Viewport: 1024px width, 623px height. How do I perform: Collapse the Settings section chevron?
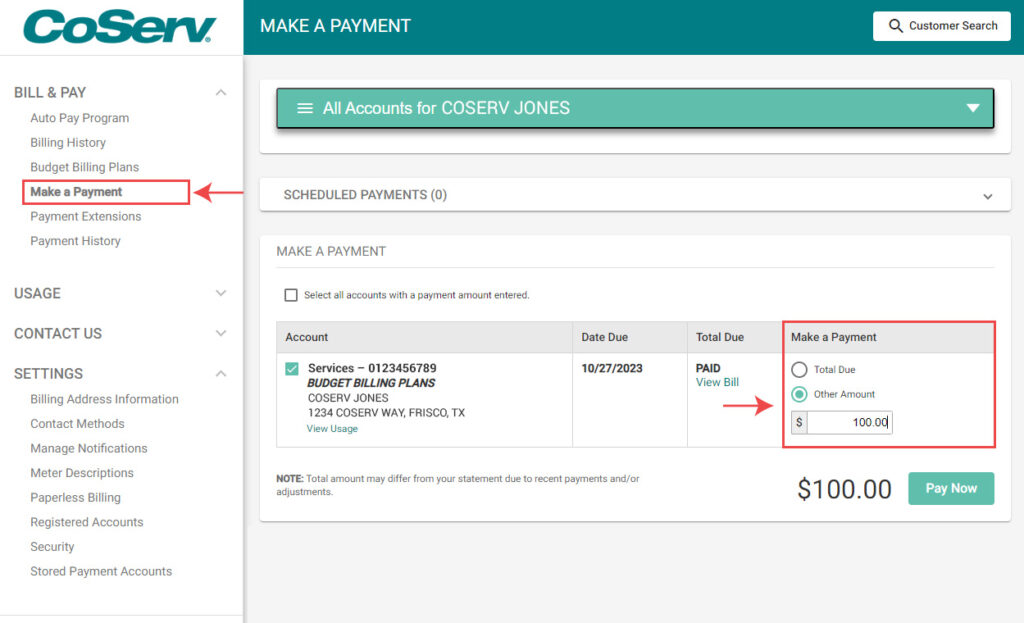tap(221, 374)
